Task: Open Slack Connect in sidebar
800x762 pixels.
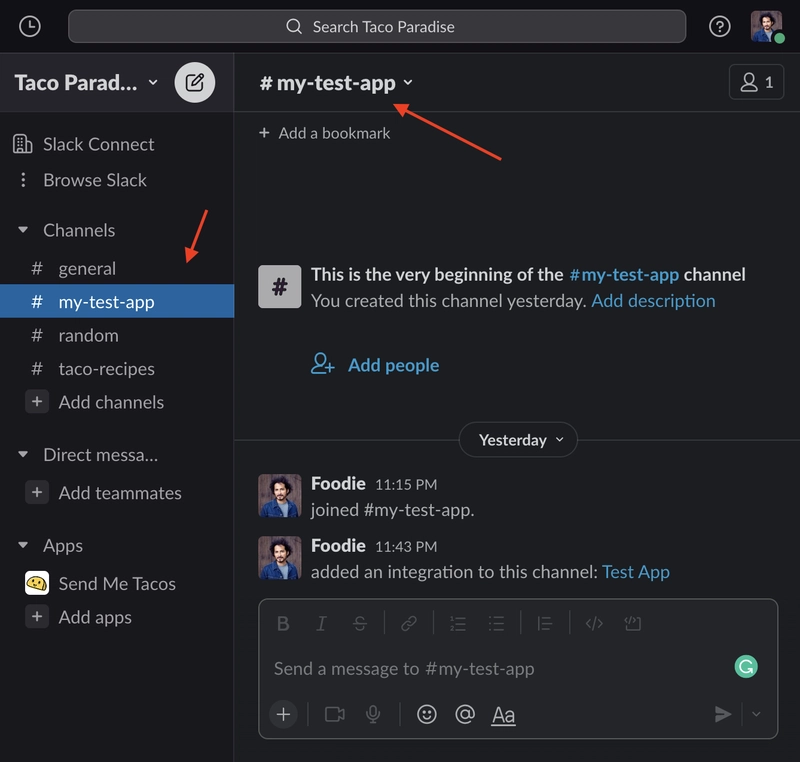Action: point(98,144)
